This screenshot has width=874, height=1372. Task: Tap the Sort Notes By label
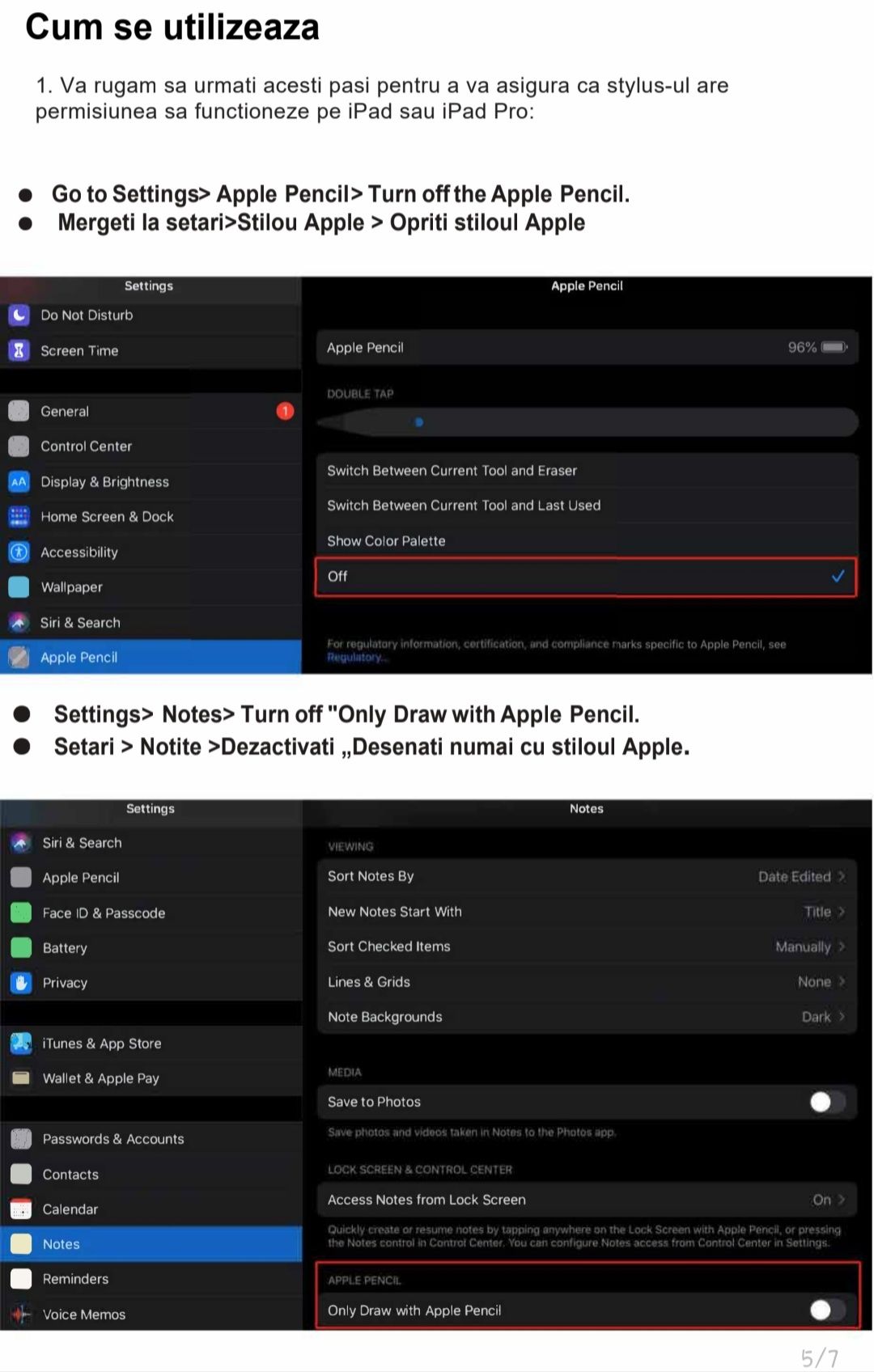[371, 876]
